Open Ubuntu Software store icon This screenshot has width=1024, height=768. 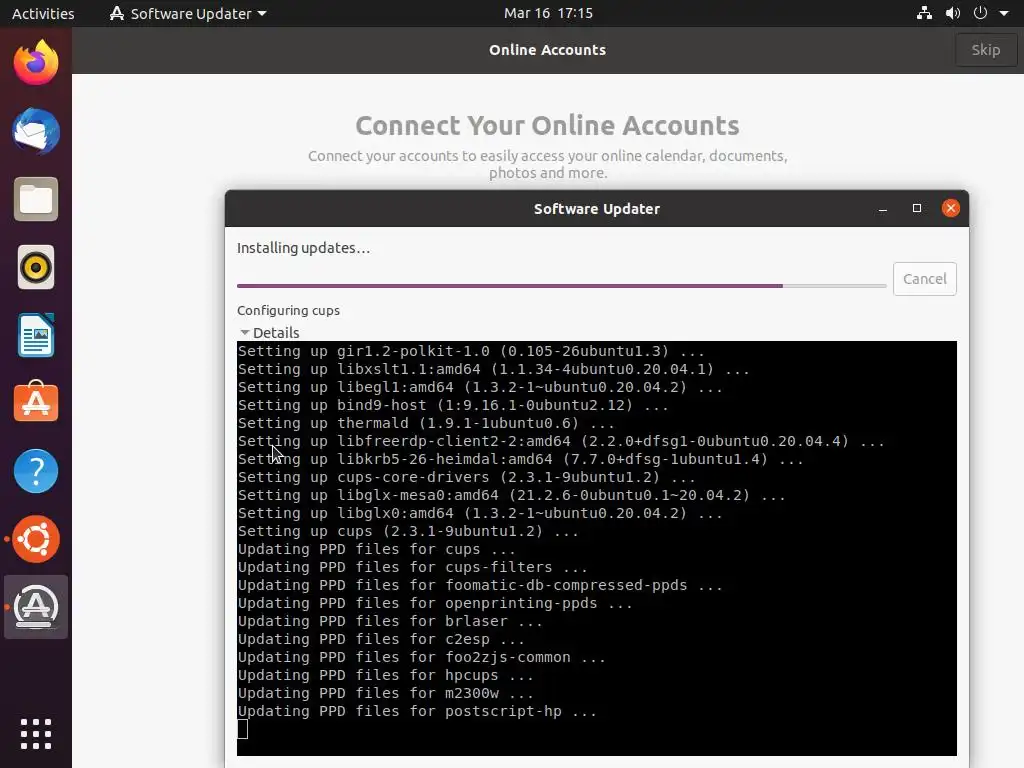pyautogui.click(x=36, y=402)
